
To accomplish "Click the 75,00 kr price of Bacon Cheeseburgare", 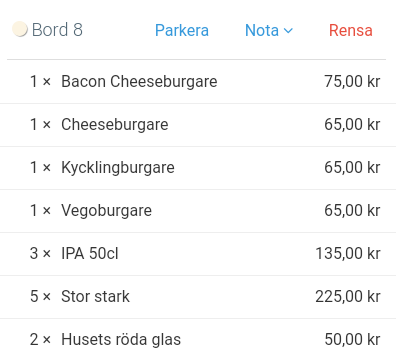I will 352,81.
